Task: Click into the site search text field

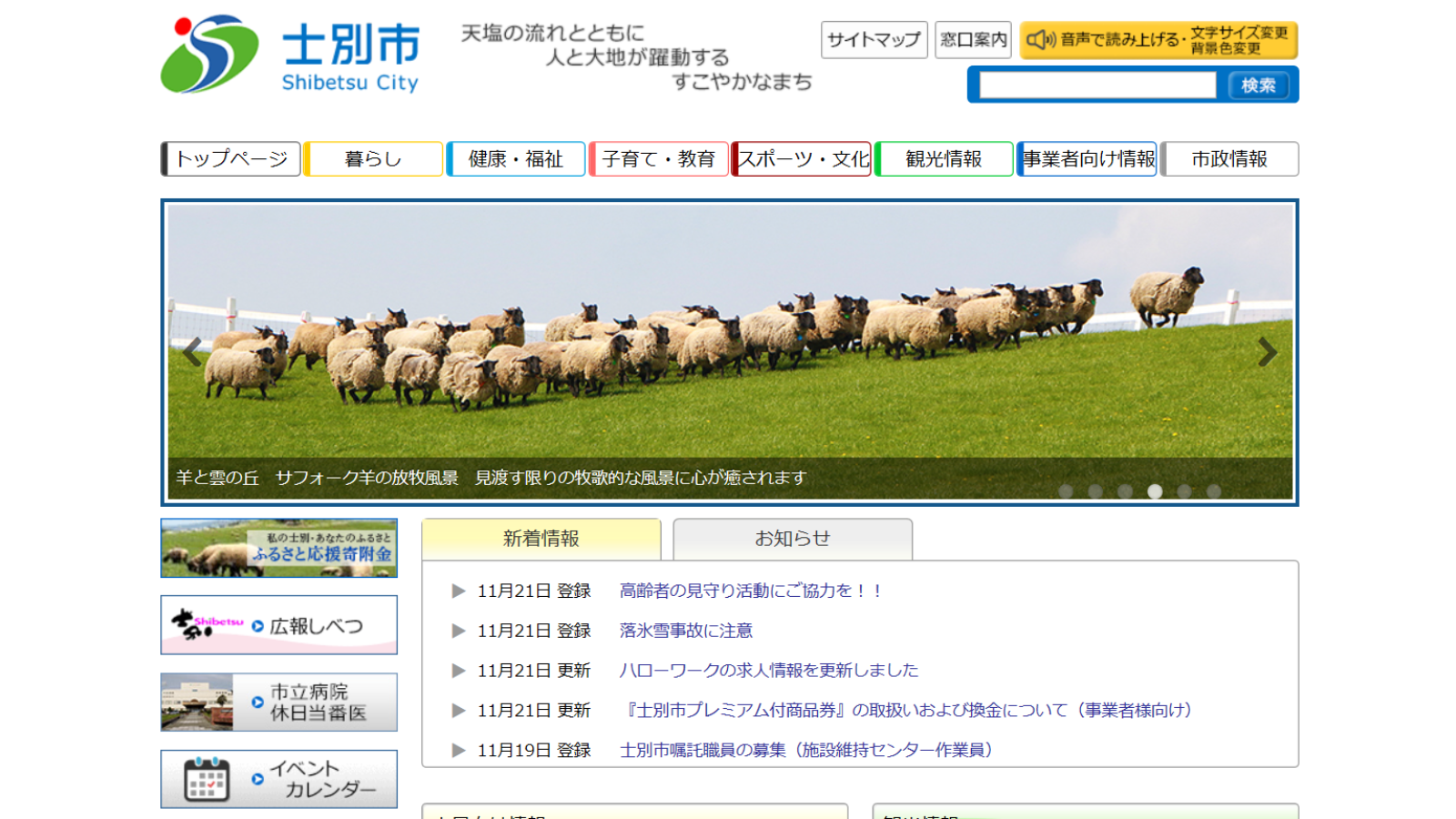Action: click(x=1097, y=86)
